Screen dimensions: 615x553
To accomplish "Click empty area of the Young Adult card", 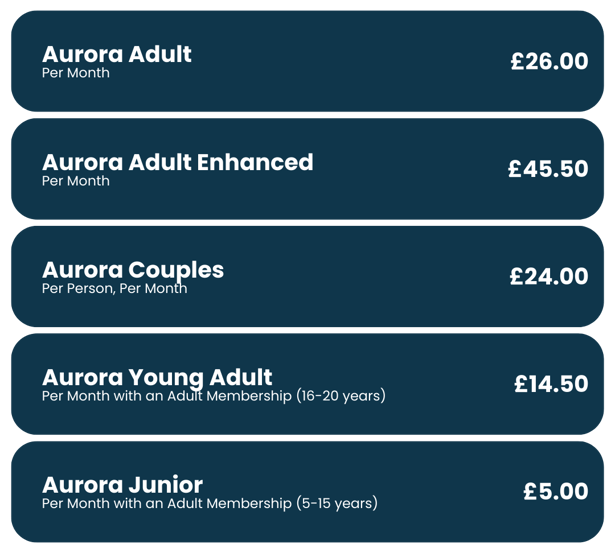I will (x=450, y=384).
